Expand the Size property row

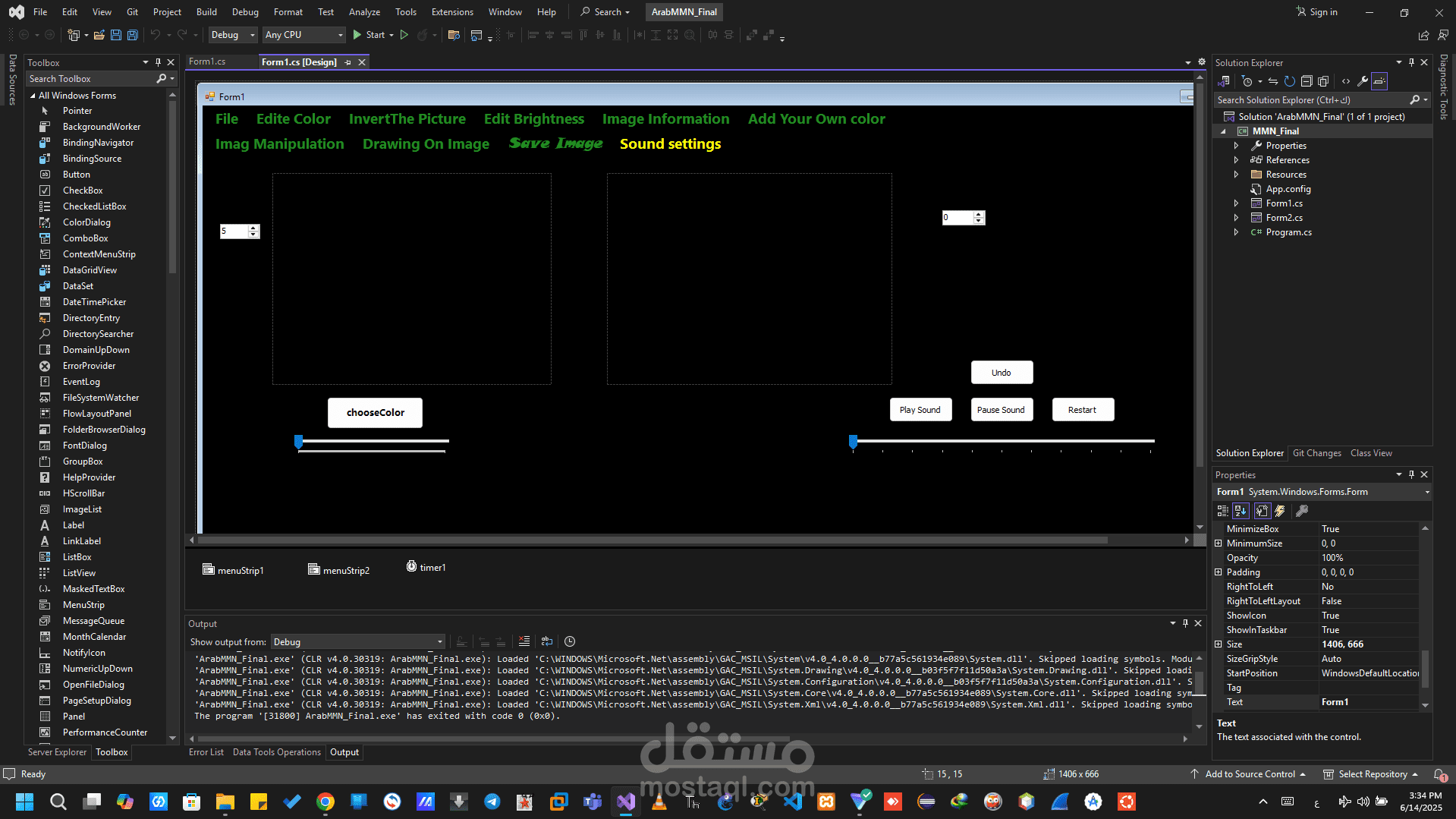point(1219,644)
